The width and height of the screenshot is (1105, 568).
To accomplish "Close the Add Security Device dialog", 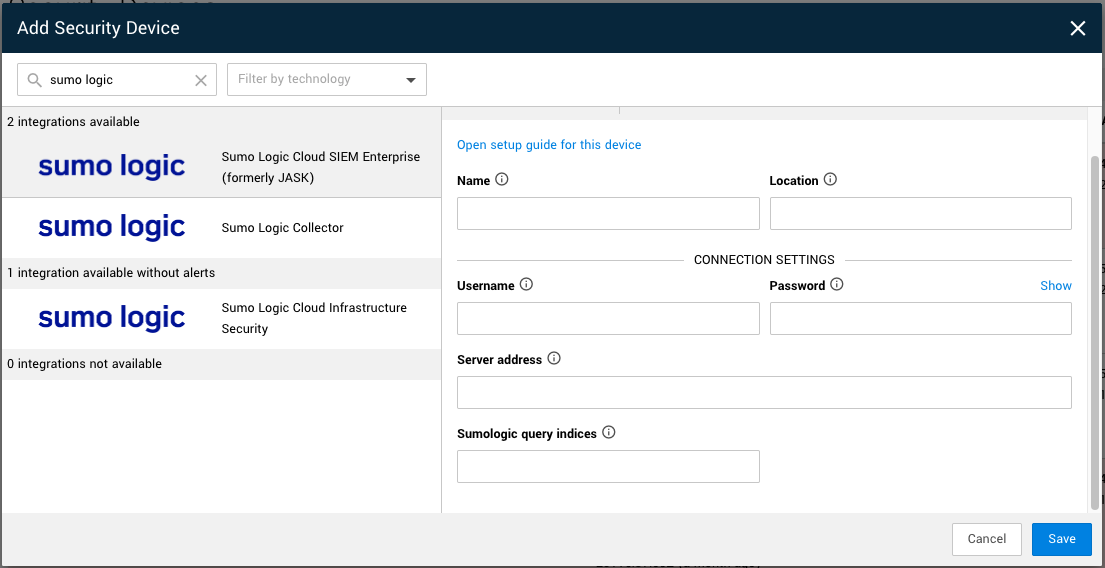I will (1078, 28).
